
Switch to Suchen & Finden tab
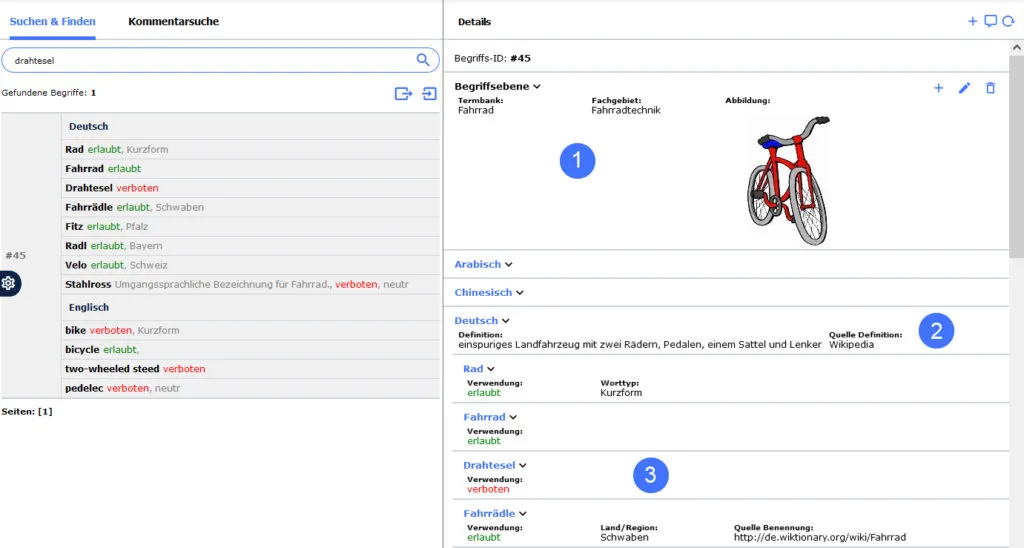pyautogui.click(x=52, y=22)
